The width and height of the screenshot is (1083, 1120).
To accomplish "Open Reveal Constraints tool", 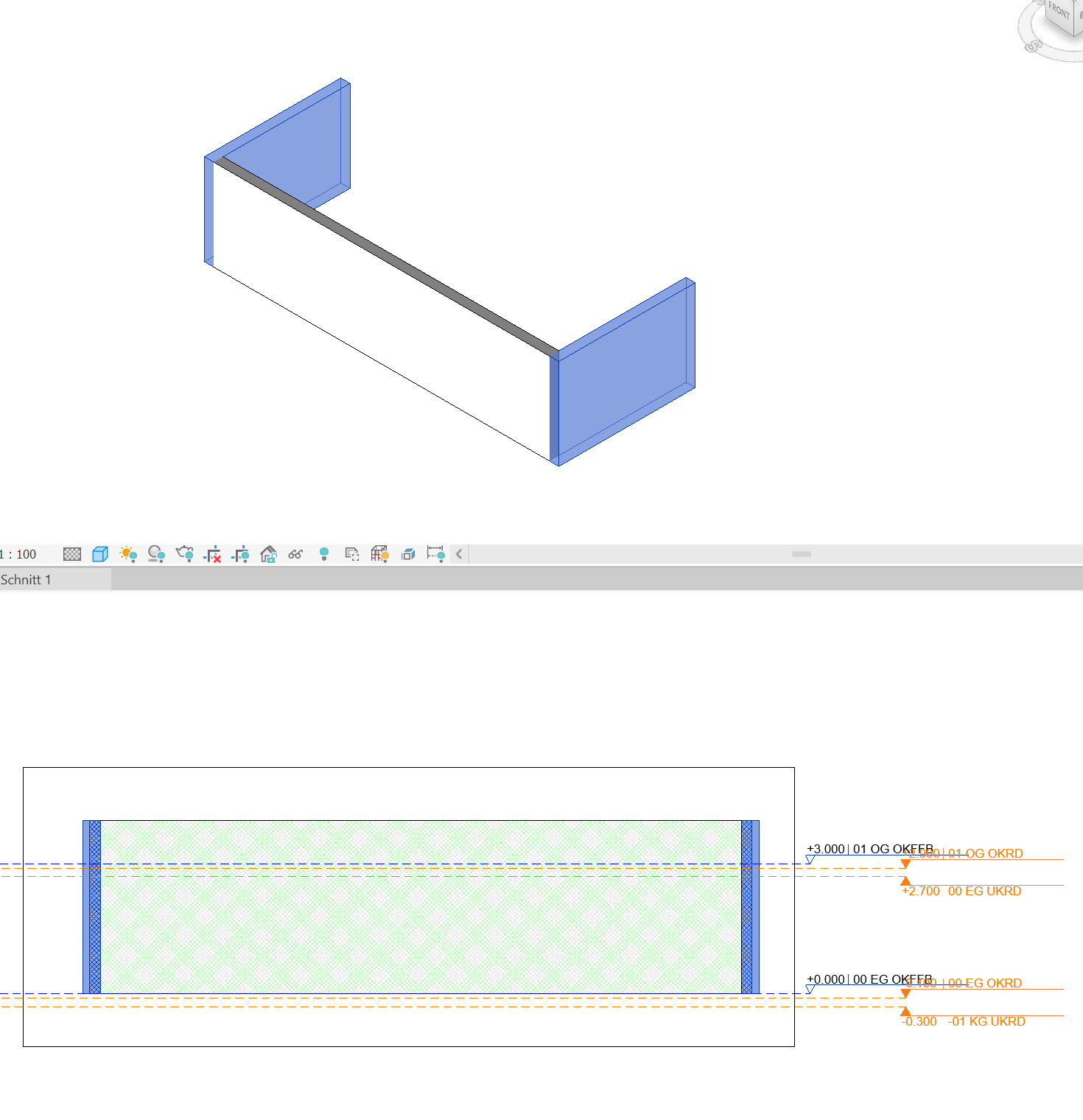I will click(436, 554).
